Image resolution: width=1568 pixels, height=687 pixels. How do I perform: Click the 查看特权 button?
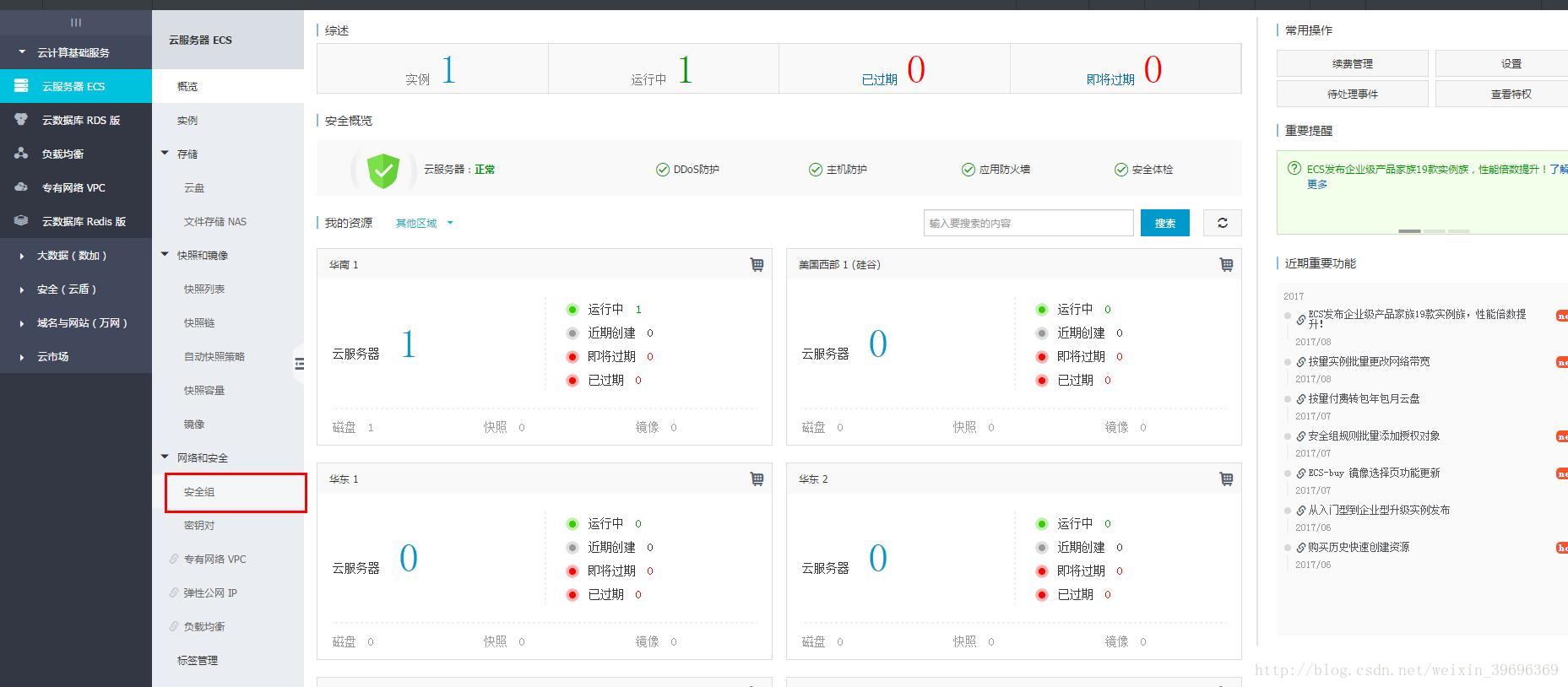click(1501, 94)
